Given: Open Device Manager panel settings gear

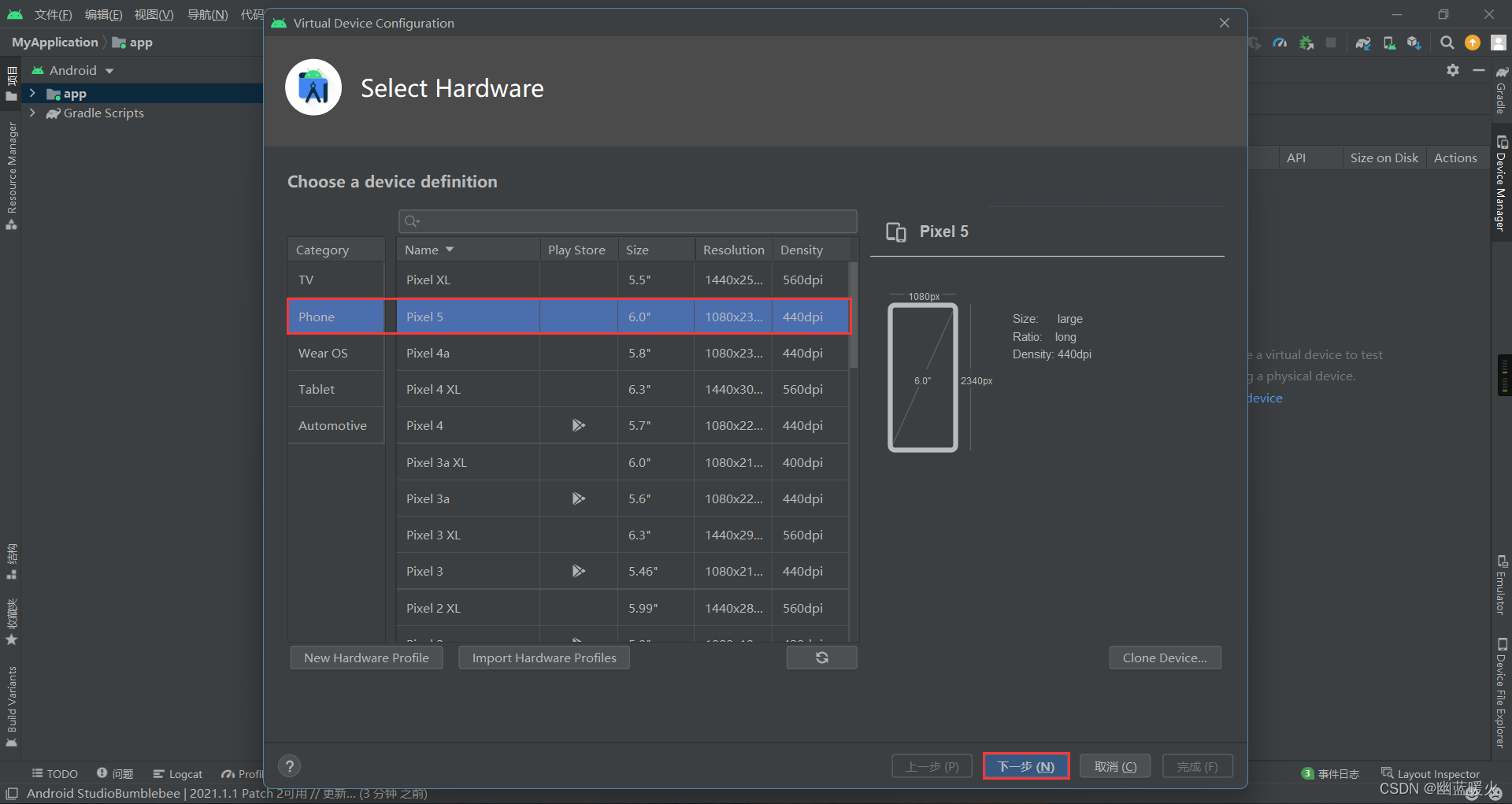Looking at the screenshot, I should point(1453,70).
